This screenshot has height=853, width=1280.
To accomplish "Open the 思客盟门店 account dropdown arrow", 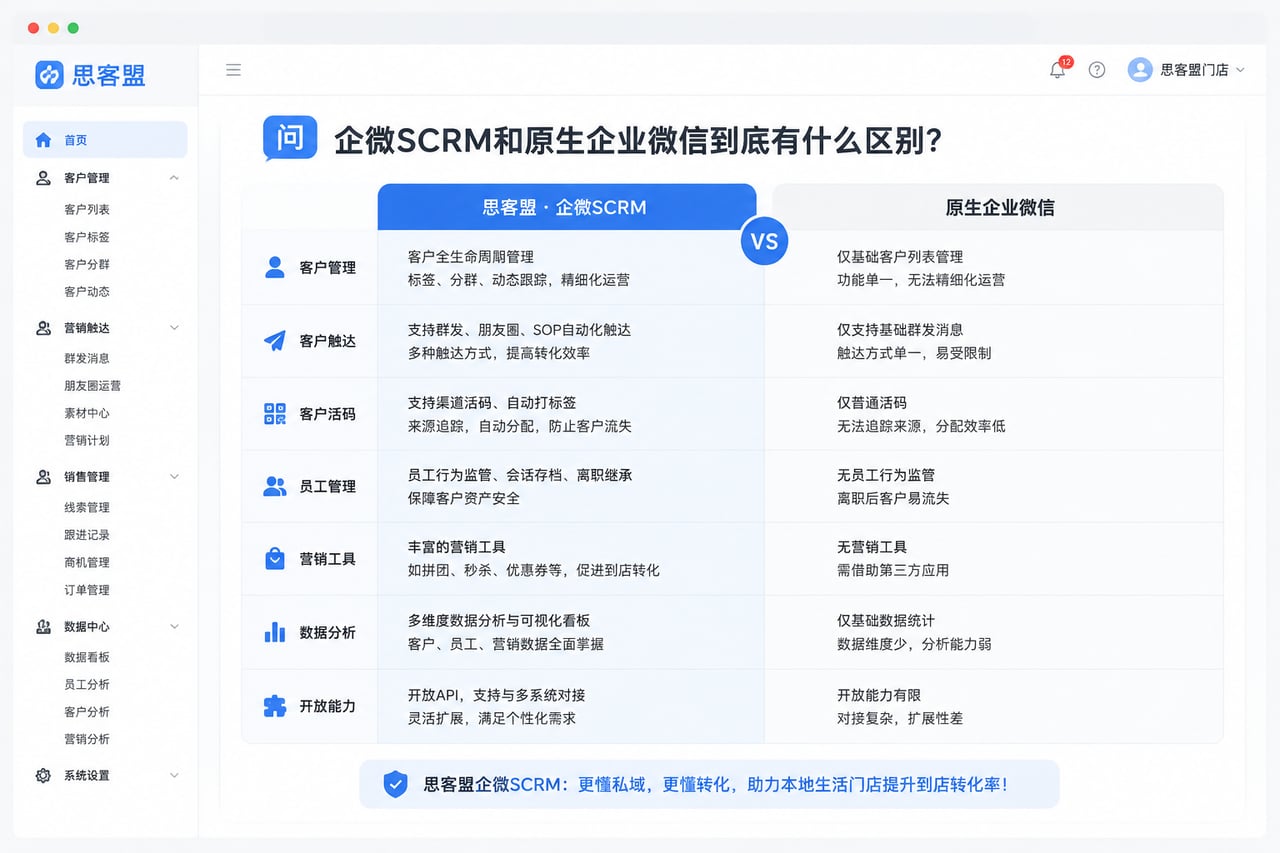I will click(1241, 70).
